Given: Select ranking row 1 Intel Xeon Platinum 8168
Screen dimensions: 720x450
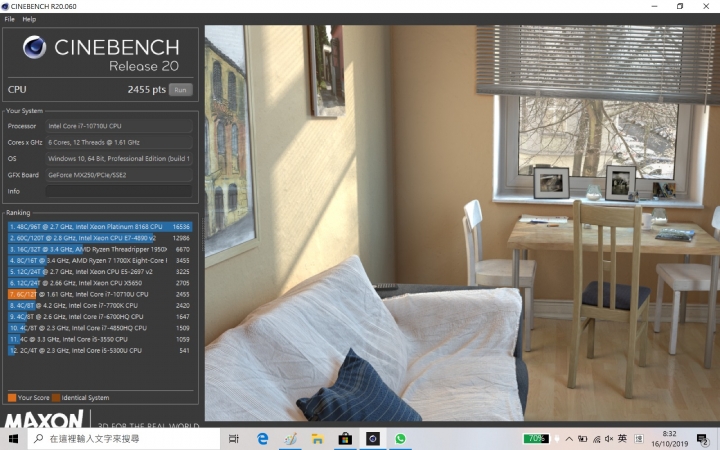Looking at the screenshot, I should [x=100, y=227].
